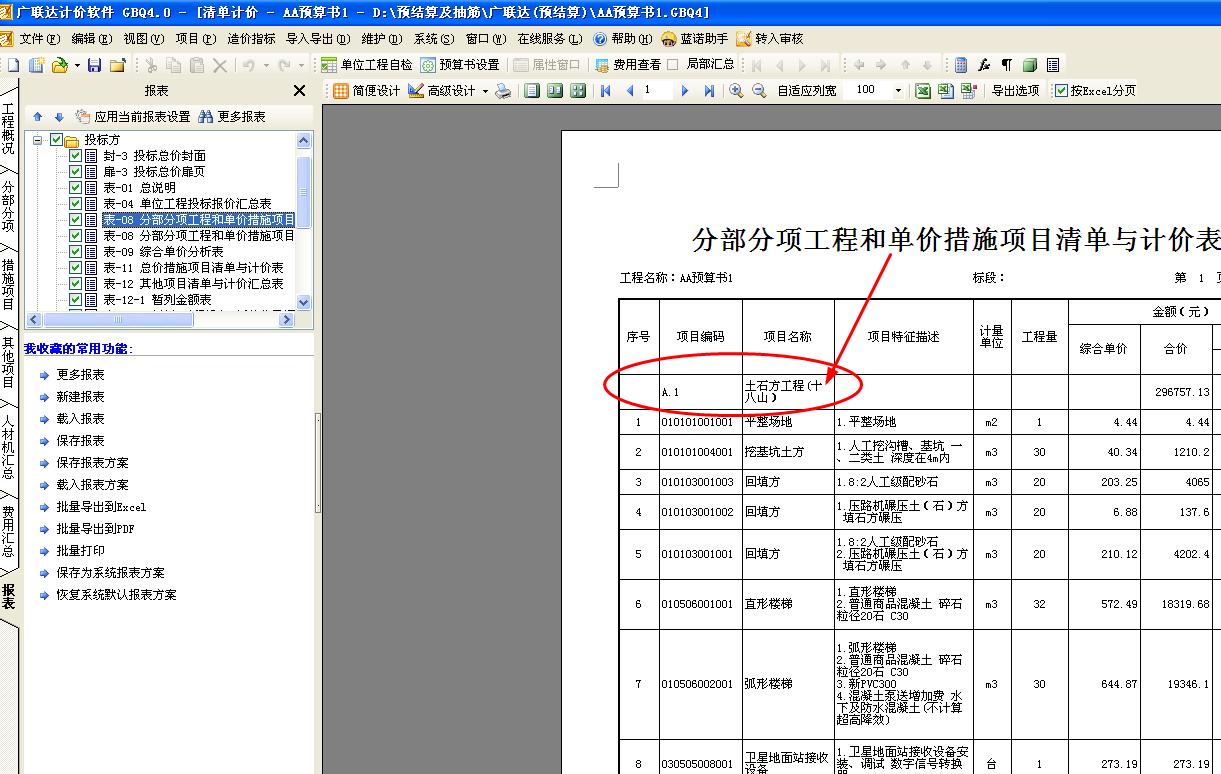The height and width of the screenshot is (774, 1221).
Task: Click the zoom out magnifier icon
Action: tap(759, 91)
